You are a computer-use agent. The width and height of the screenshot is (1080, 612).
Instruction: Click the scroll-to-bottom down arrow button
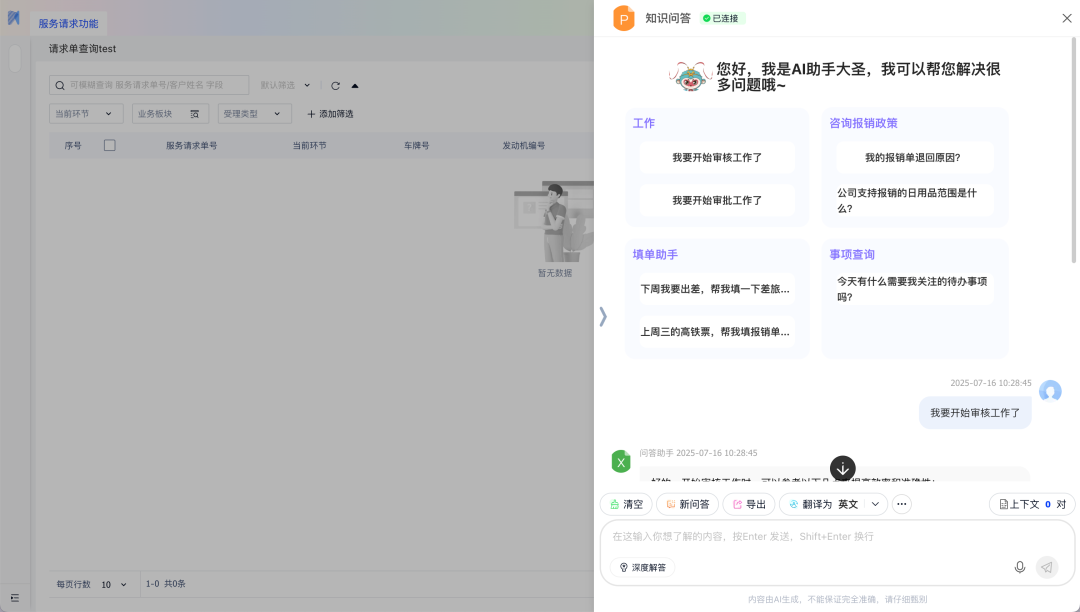pos(843,468)
